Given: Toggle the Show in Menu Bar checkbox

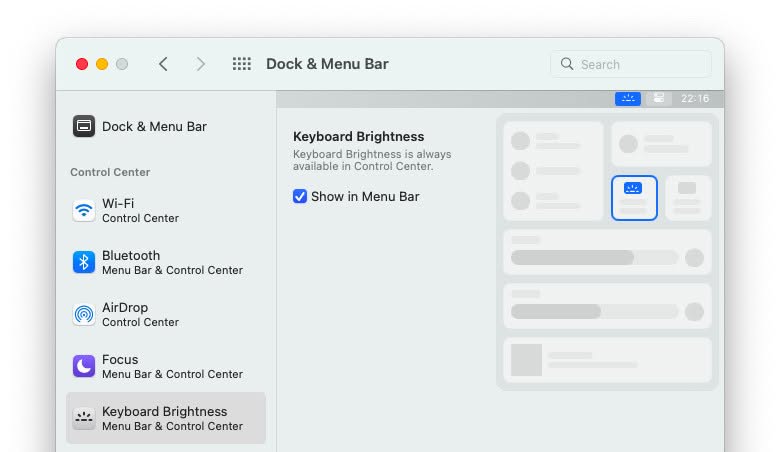Looking at the screenshot, I should coord(299,196).
